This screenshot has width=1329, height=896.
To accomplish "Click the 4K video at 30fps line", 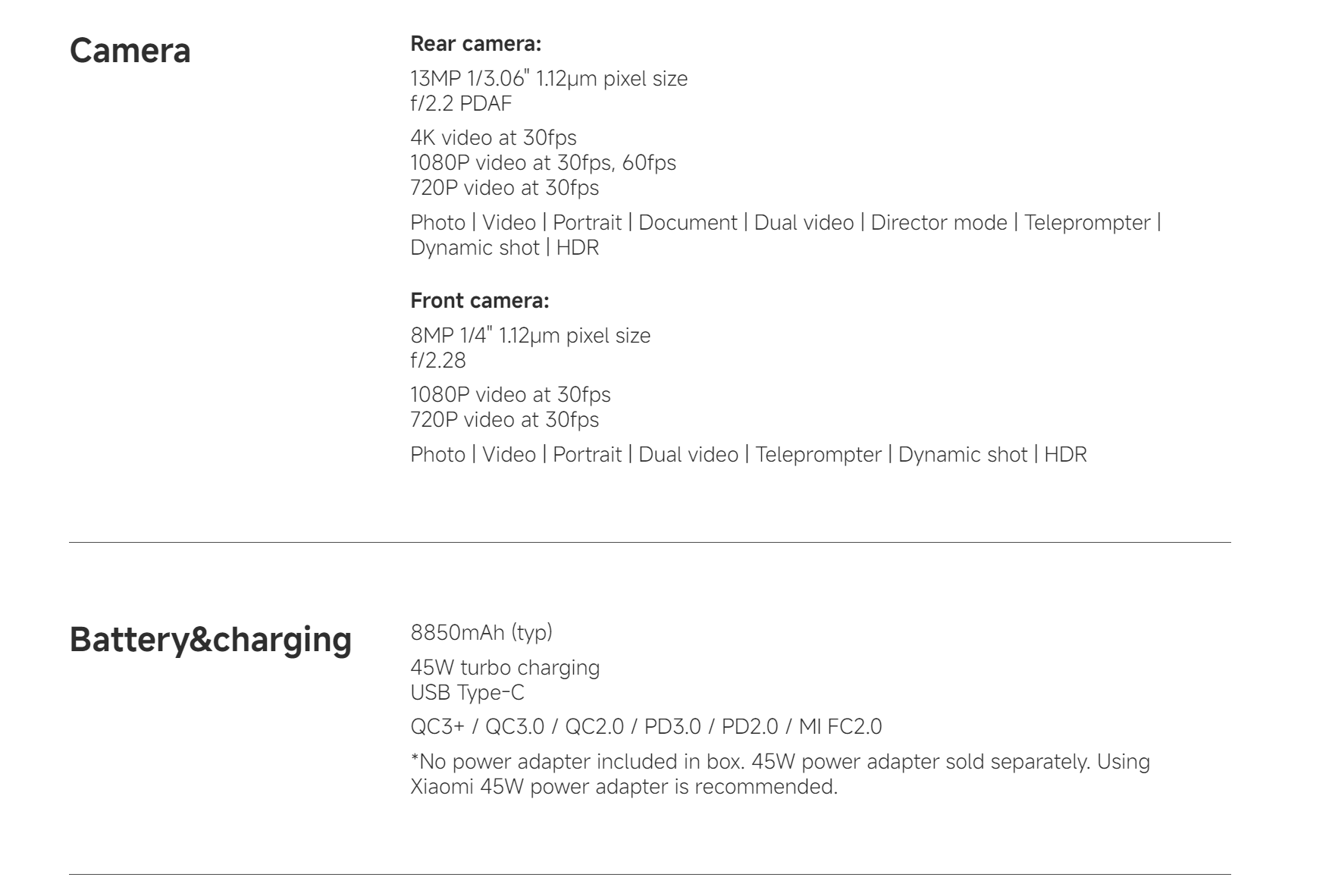I will coord(494,138).
